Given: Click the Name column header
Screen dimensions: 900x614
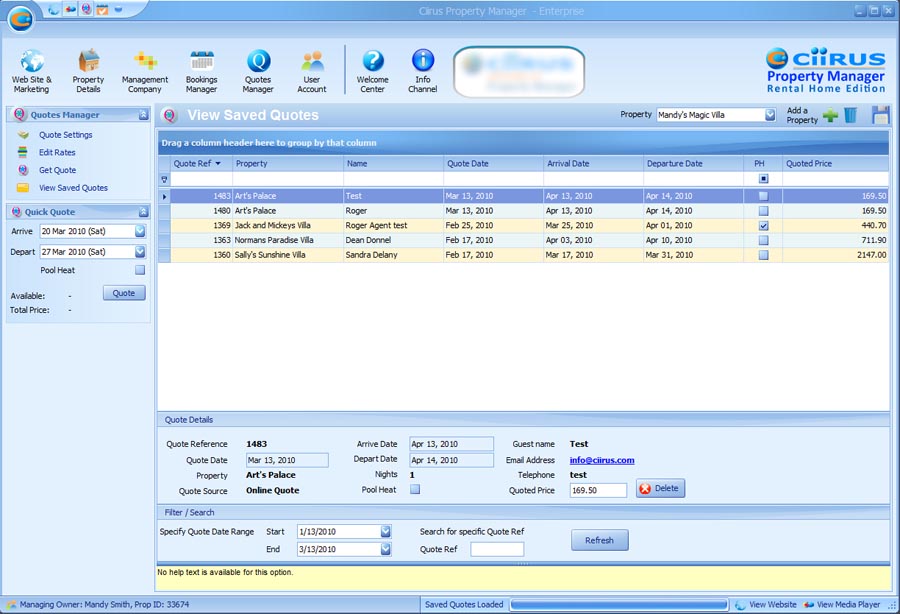Looking at the screenshot, I should (x=393, y=164).
